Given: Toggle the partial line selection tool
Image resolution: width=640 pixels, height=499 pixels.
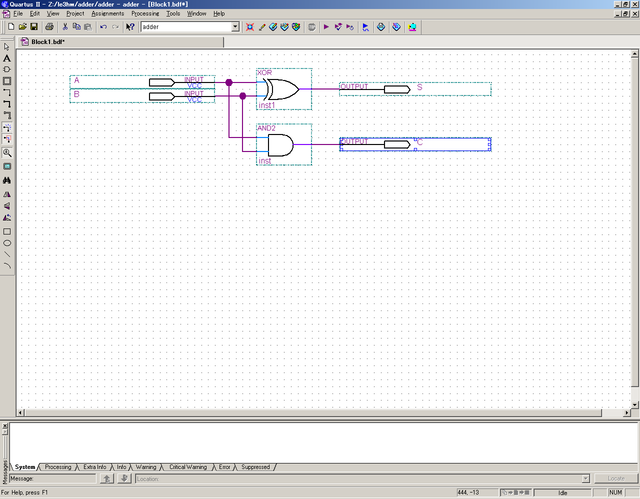Looking at the screenshot, I should tap(7, 139).
